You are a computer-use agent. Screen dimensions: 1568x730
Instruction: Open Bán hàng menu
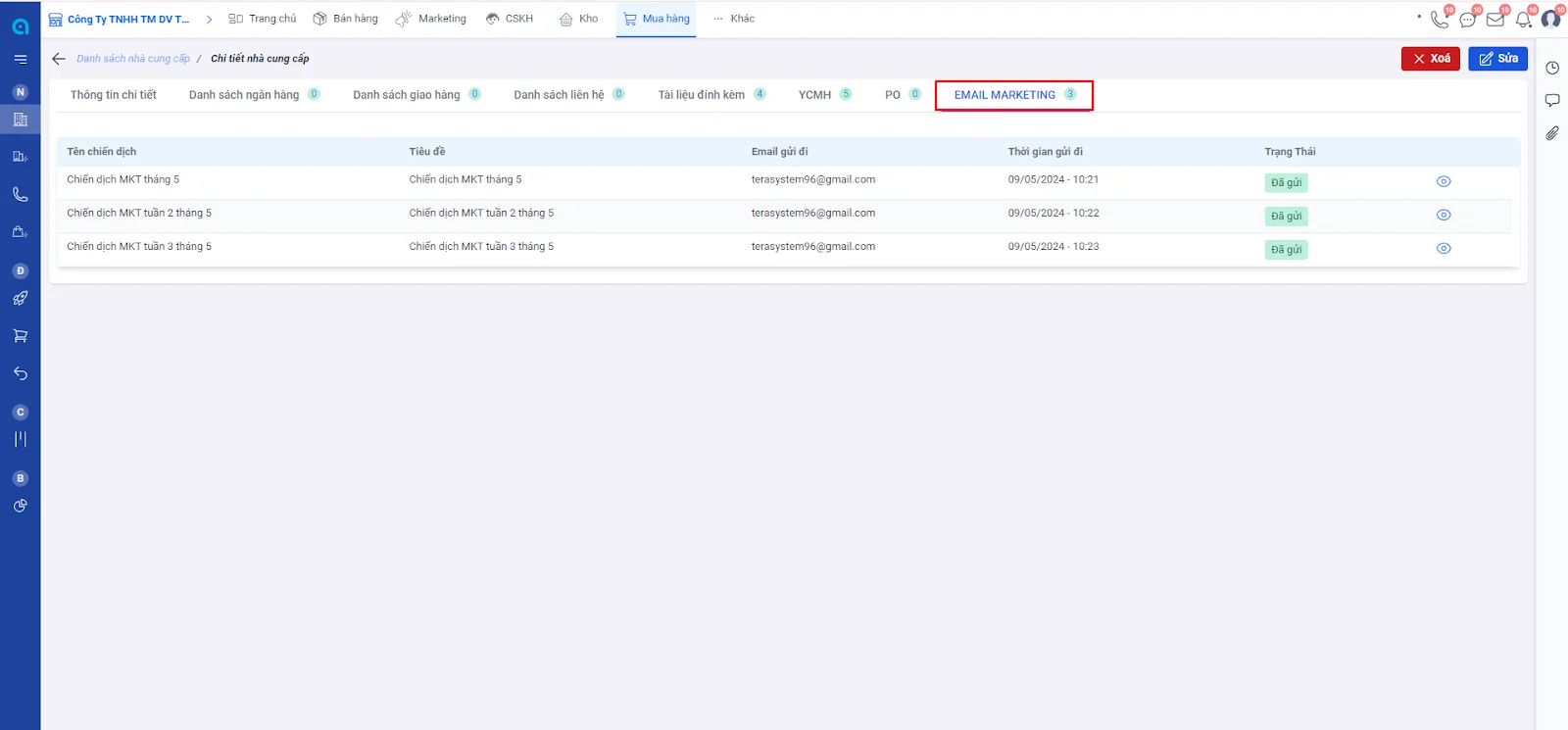[345, 19]
